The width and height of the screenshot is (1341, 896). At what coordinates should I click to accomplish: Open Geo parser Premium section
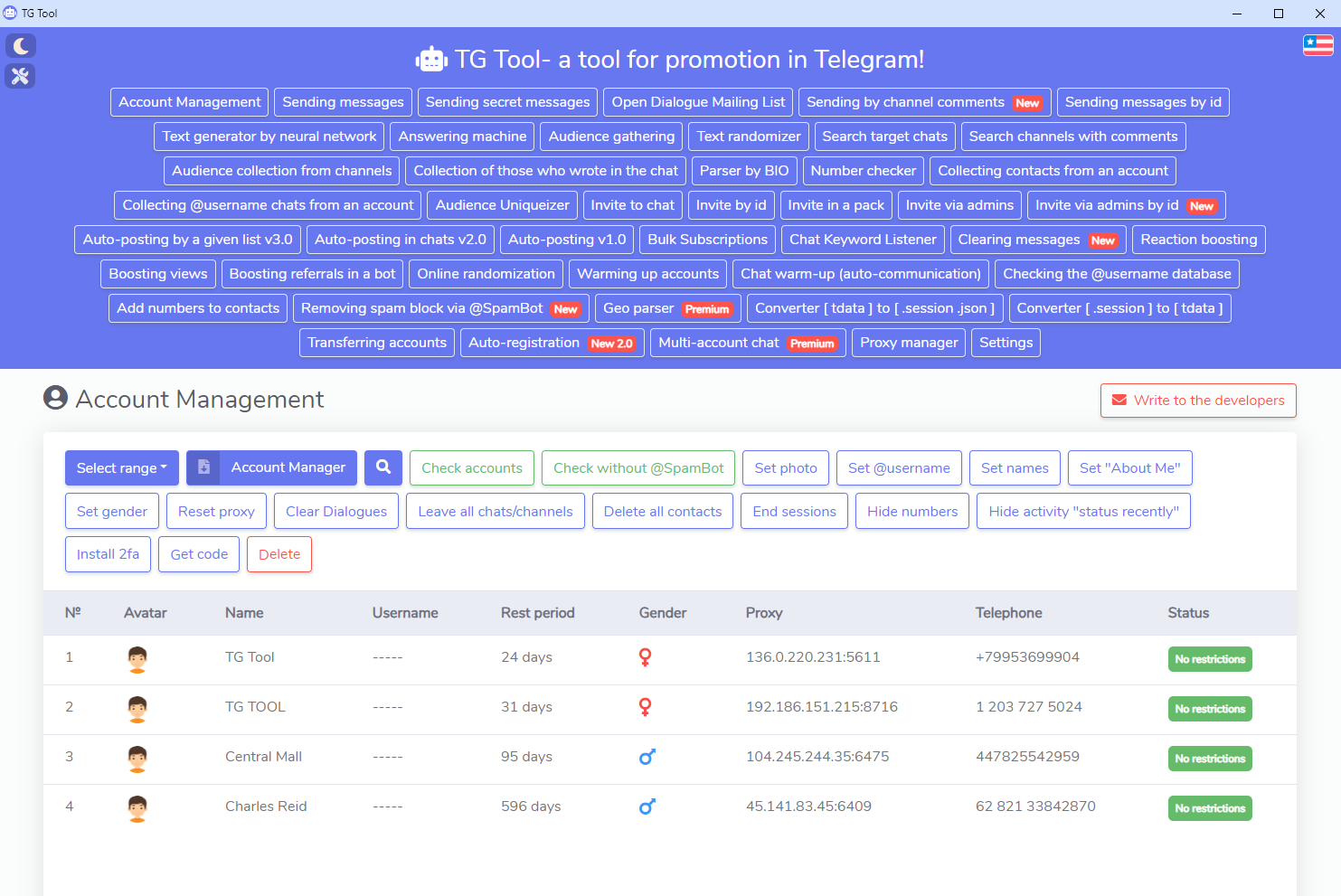pos(668,308)
